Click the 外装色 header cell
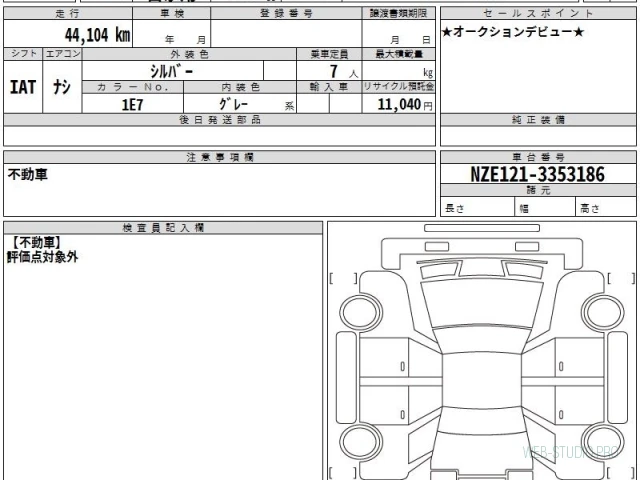This screenshot has height=480, width=640. 189,54
